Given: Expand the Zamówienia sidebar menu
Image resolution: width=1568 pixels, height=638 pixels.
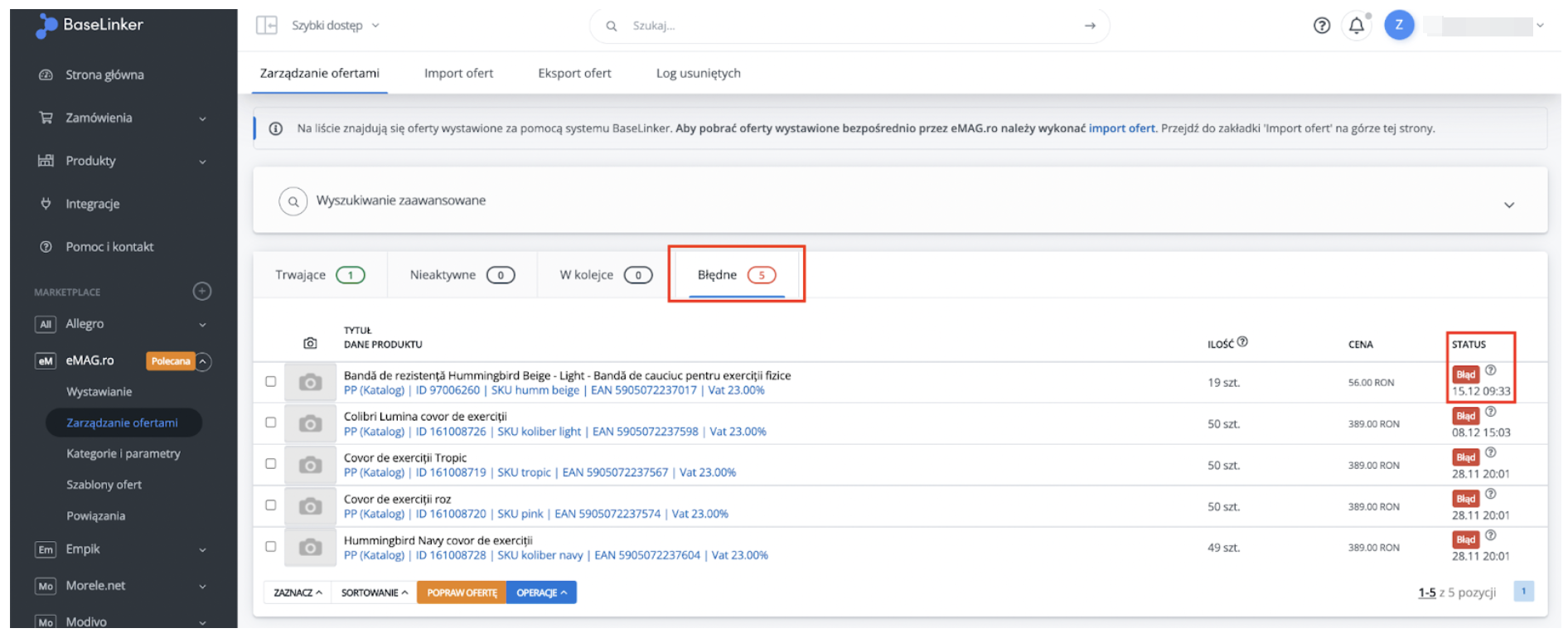Looking at the screenshot, I should 202,118.
